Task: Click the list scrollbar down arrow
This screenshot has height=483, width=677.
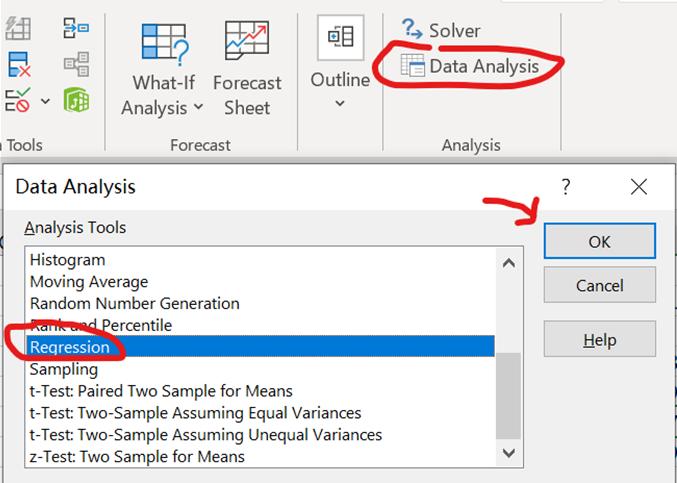Action: (509, 453)
